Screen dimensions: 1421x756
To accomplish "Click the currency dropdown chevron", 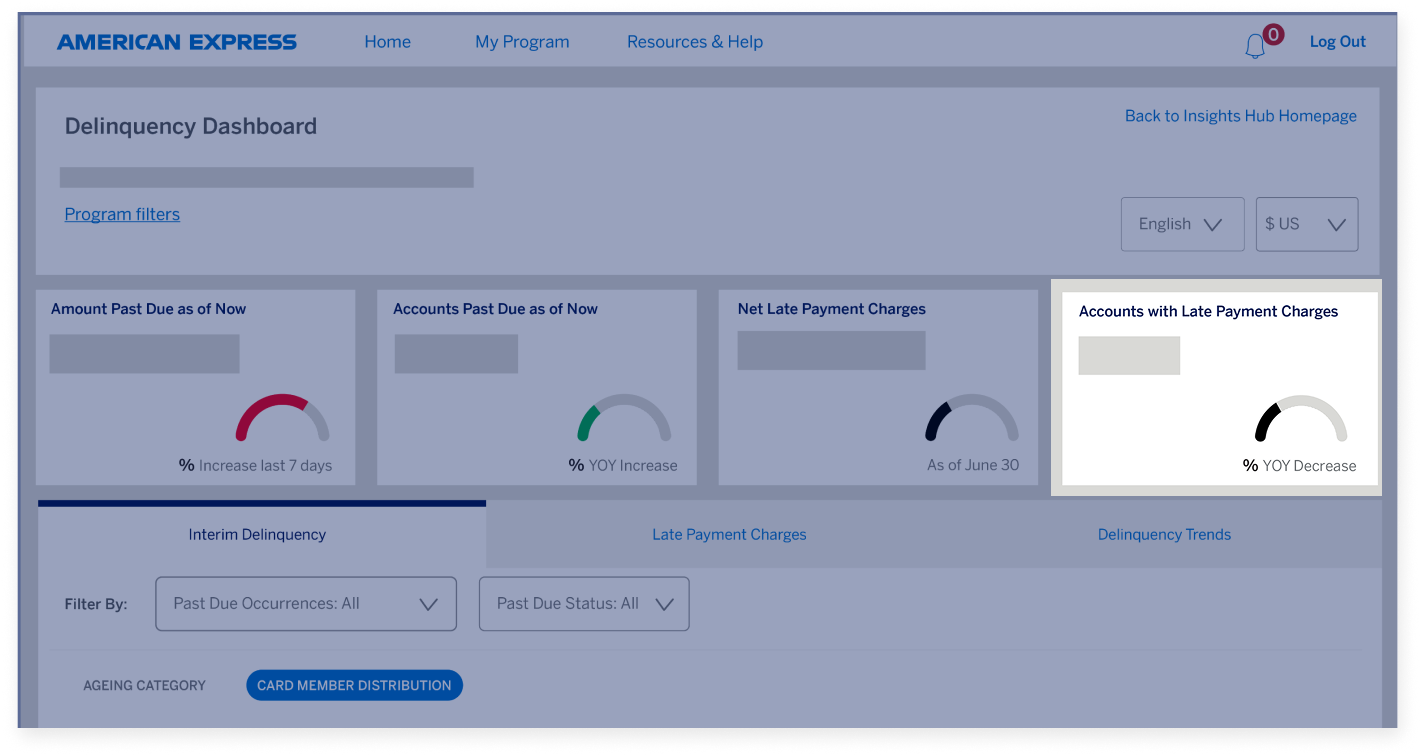I will (x=1338, y=224).
